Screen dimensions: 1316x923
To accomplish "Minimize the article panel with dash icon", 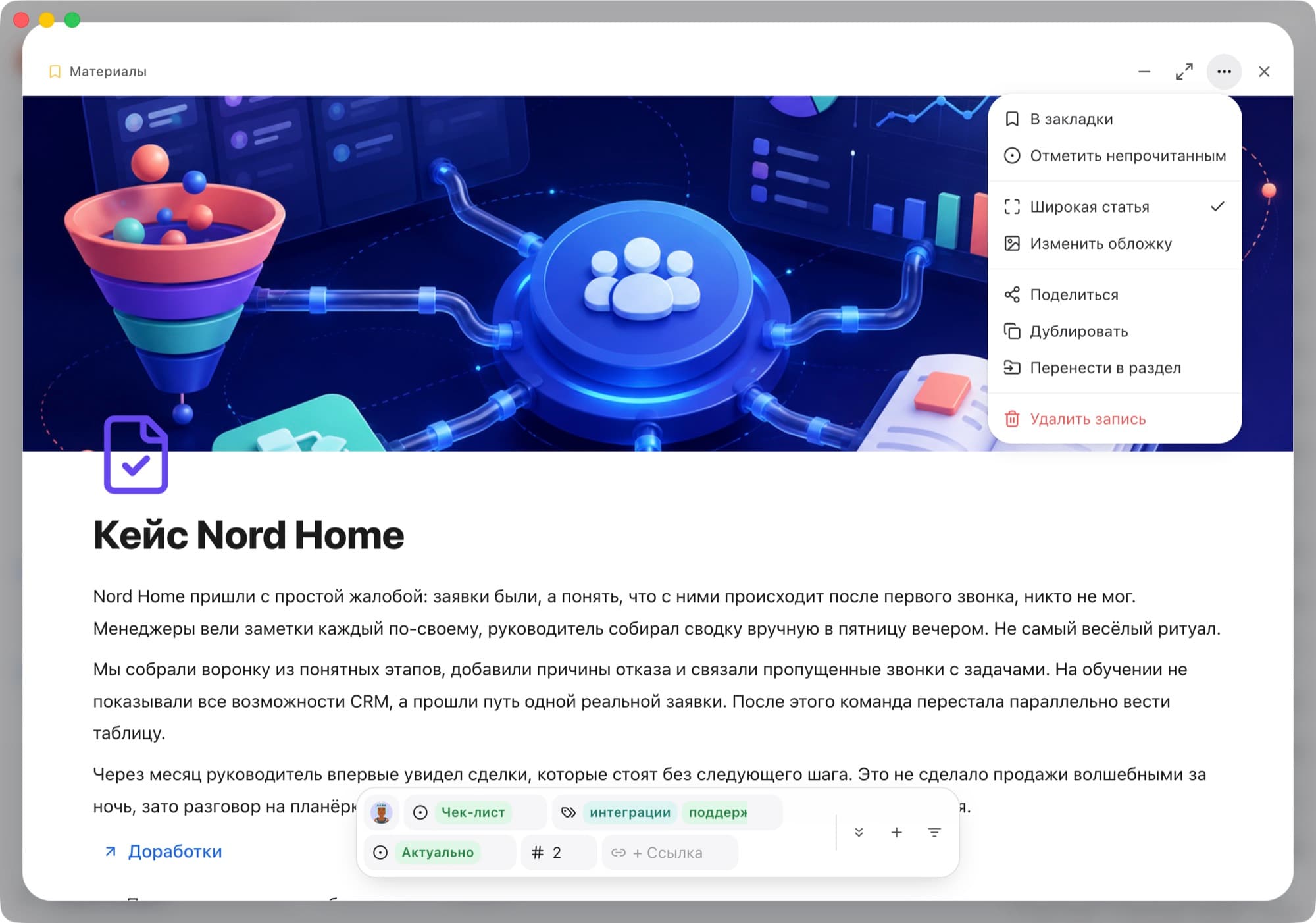I will coord(1144,72).
